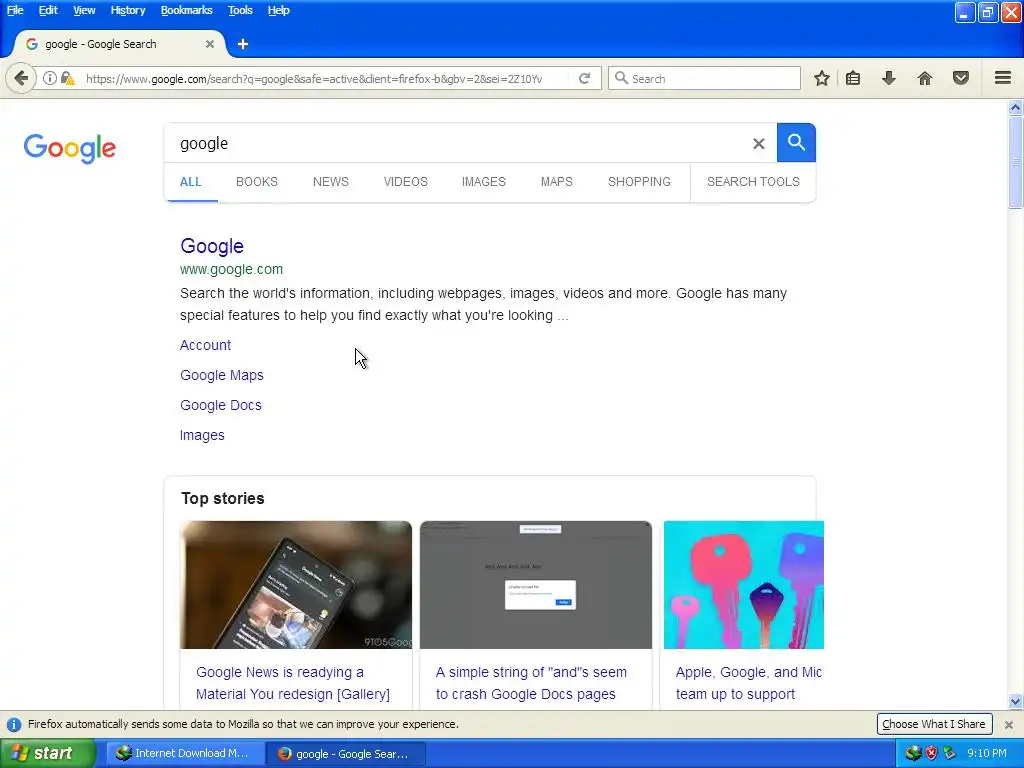Open the site information icon in address bar
The height and width of the screenshot is (768, 1024).
point(50,78)
